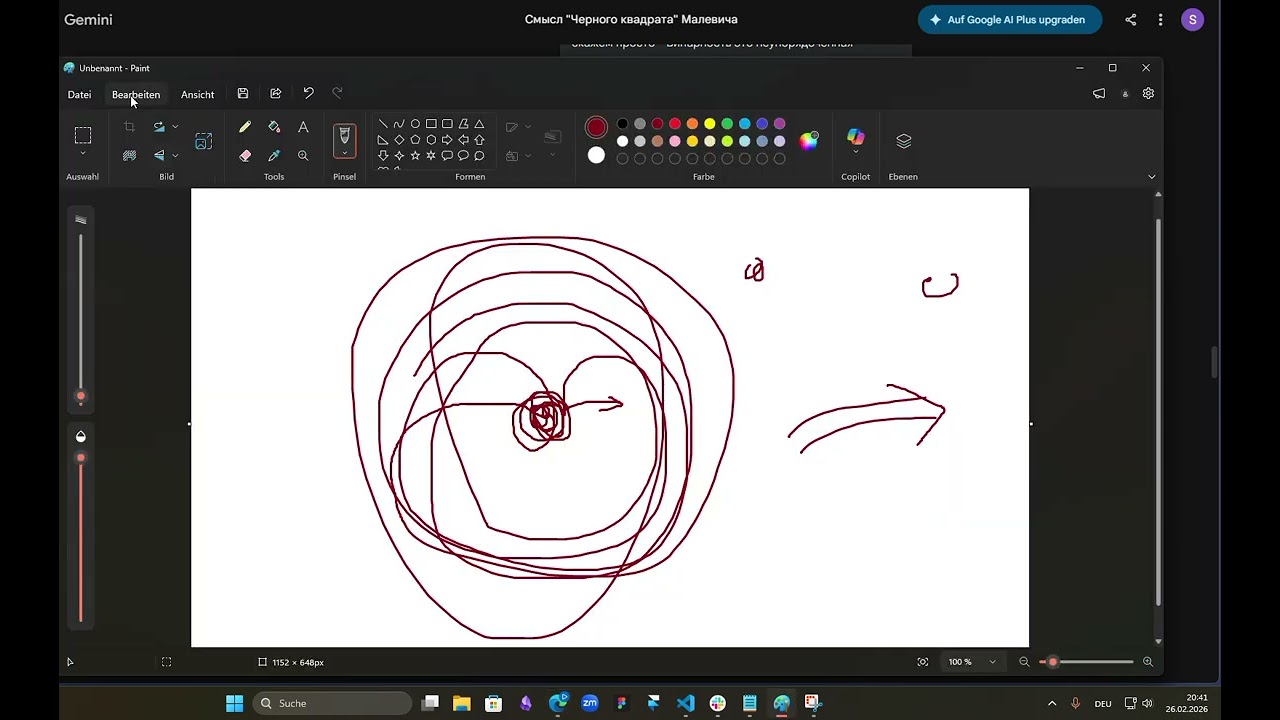This screenshot has width=1280, height=720.
Task: Select the Fill bucket tool
Action: (x=274, y=127)
